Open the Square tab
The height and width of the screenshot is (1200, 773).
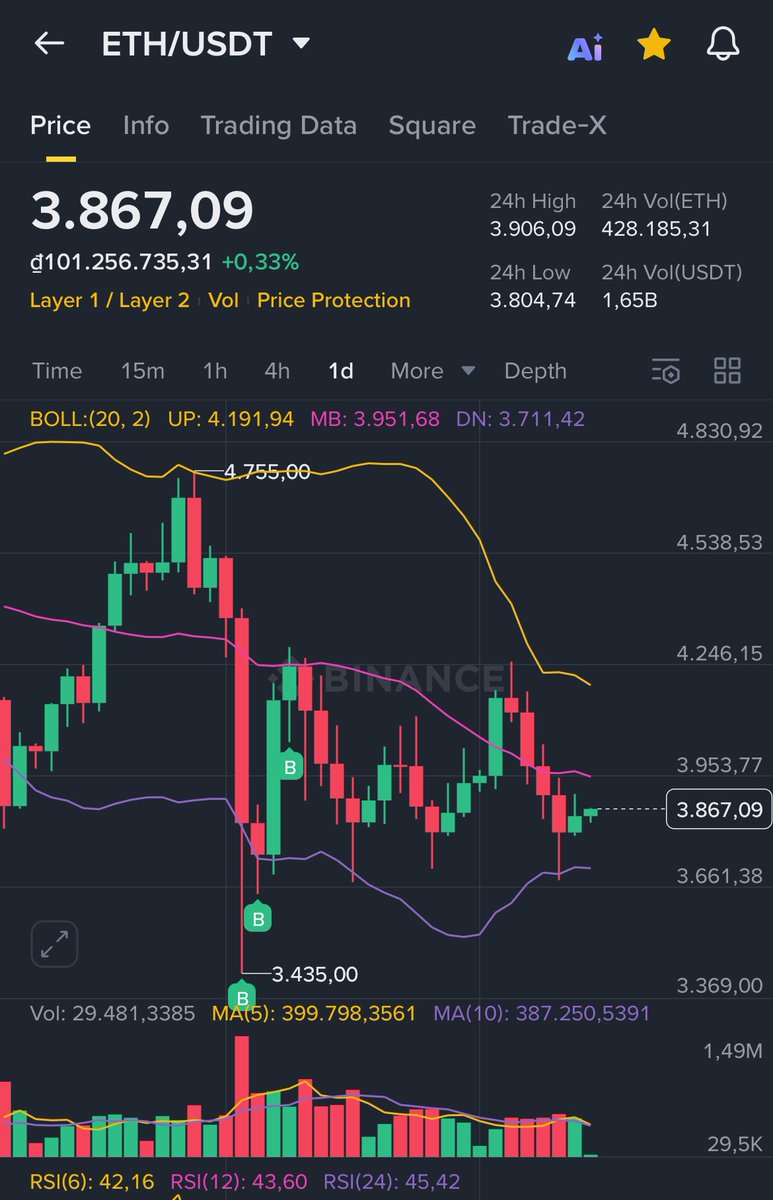[x=432, y=125]
